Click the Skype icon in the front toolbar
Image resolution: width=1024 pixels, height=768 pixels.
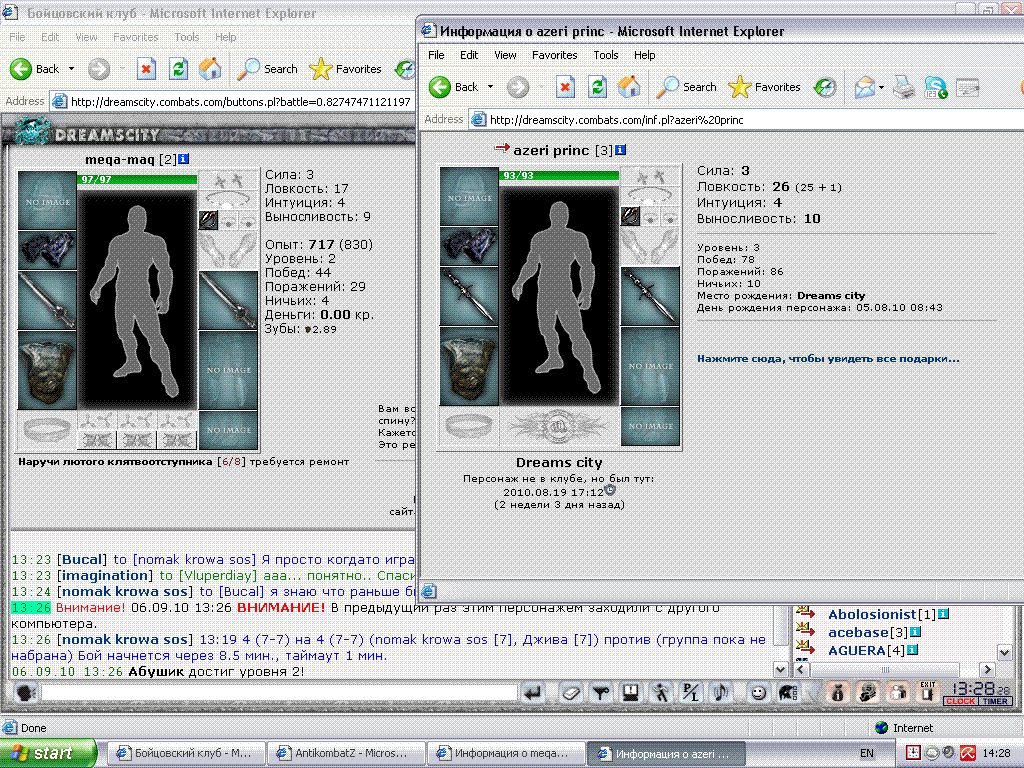point(935,87)
